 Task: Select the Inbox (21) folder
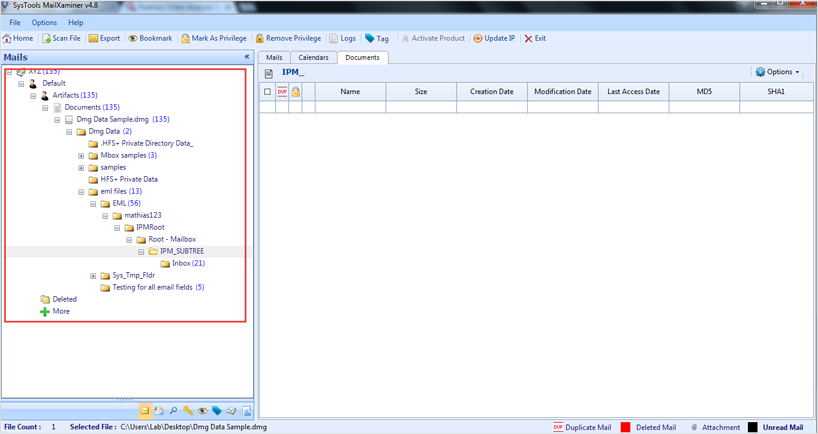(x=187, y=264)
